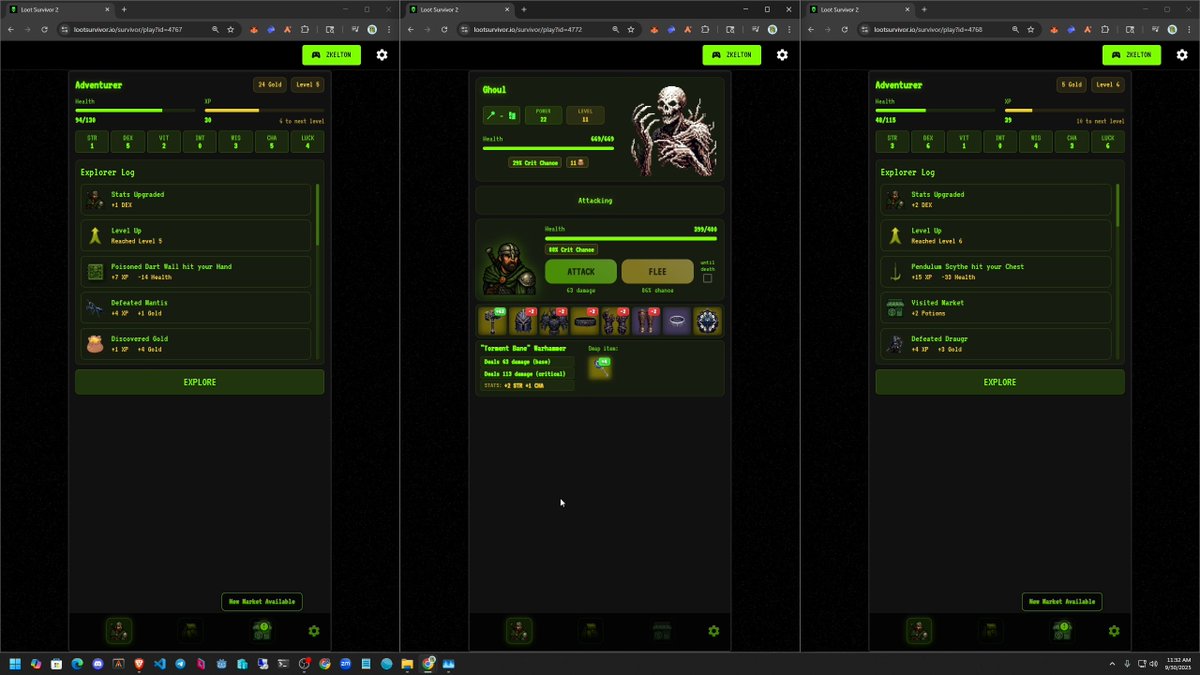The width and height of the screenshot is (1200, 675).
Task: Click 'Visited Market' log entry in right window
Action: click(996, 307)
